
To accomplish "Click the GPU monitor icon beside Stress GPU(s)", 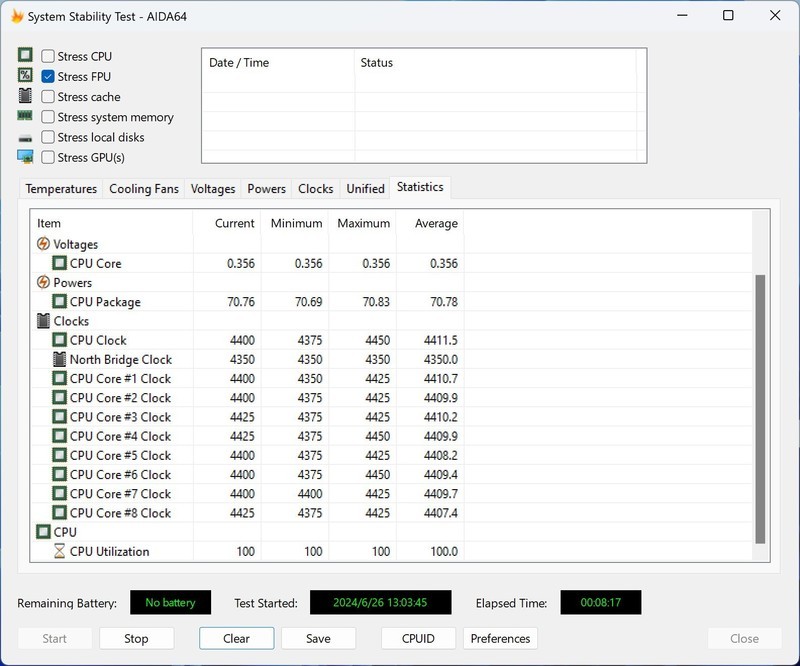I will (x=26, y=157).
